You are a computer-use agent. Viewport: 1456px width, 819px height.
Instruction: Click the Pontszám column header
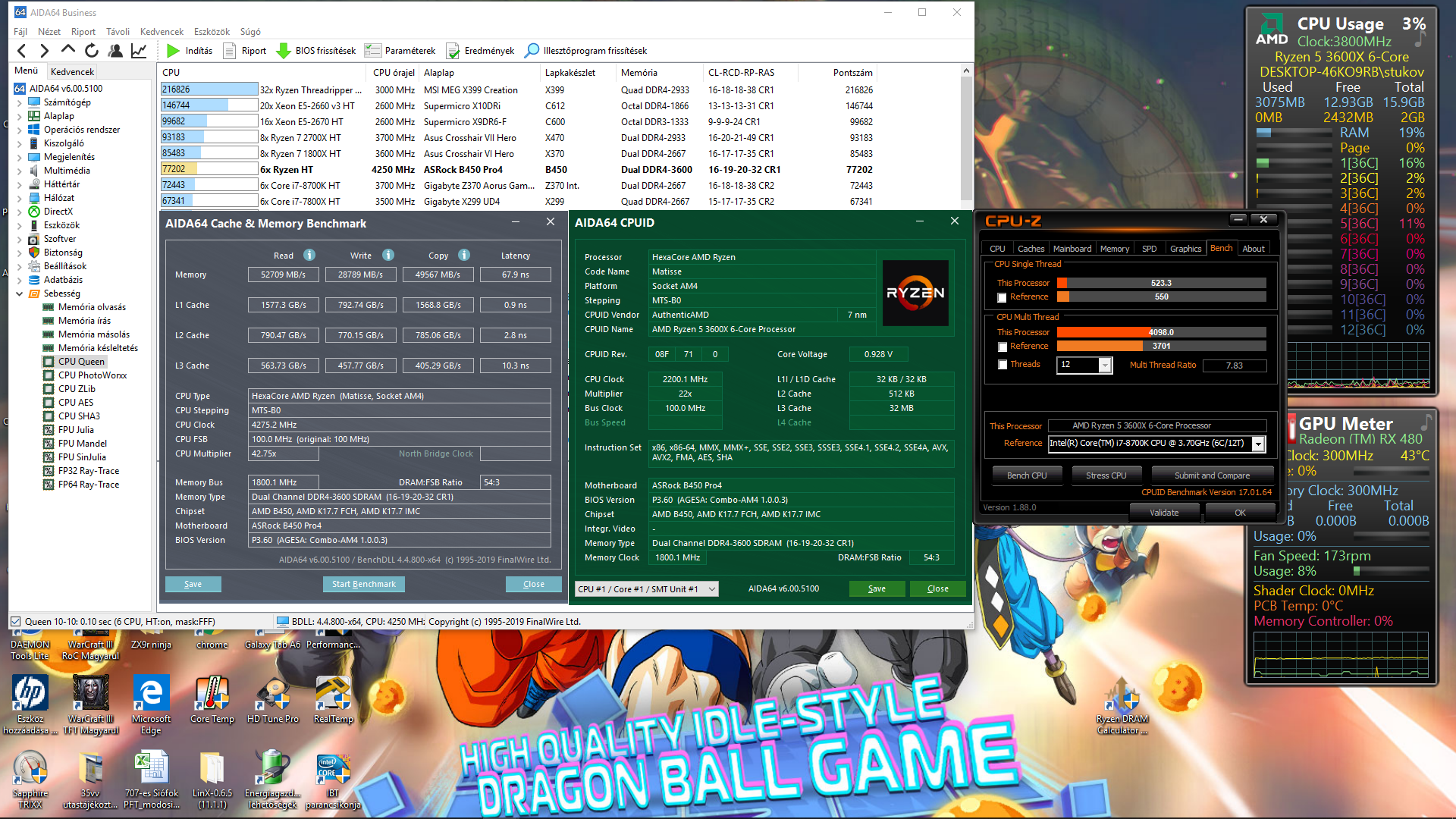(x=852, y=73)
